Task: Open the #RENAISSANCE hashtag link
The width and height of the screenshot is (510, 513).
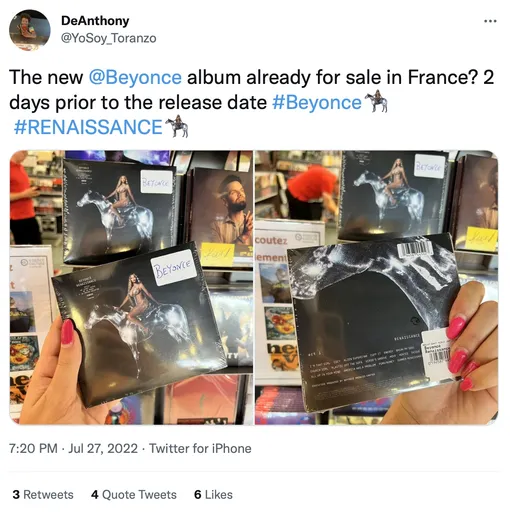Action: pos(88,127)
